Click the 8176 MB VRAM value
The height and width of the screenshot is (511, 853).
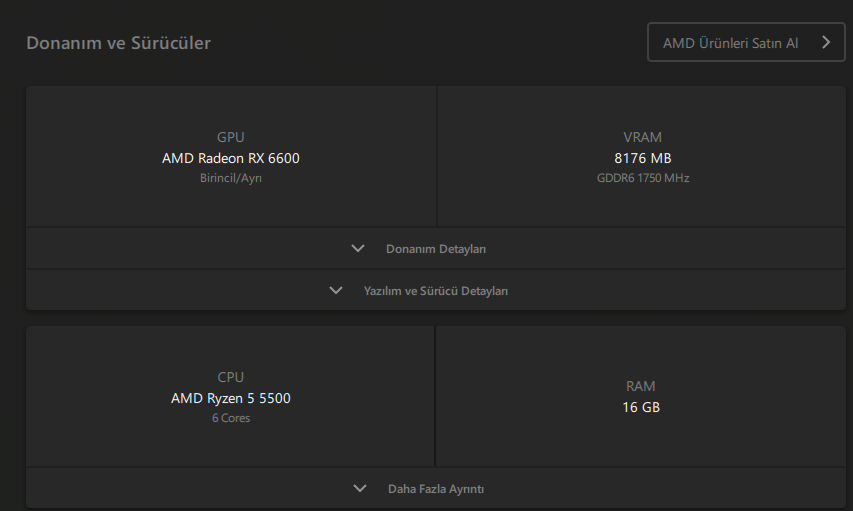[x=642, y=158]
